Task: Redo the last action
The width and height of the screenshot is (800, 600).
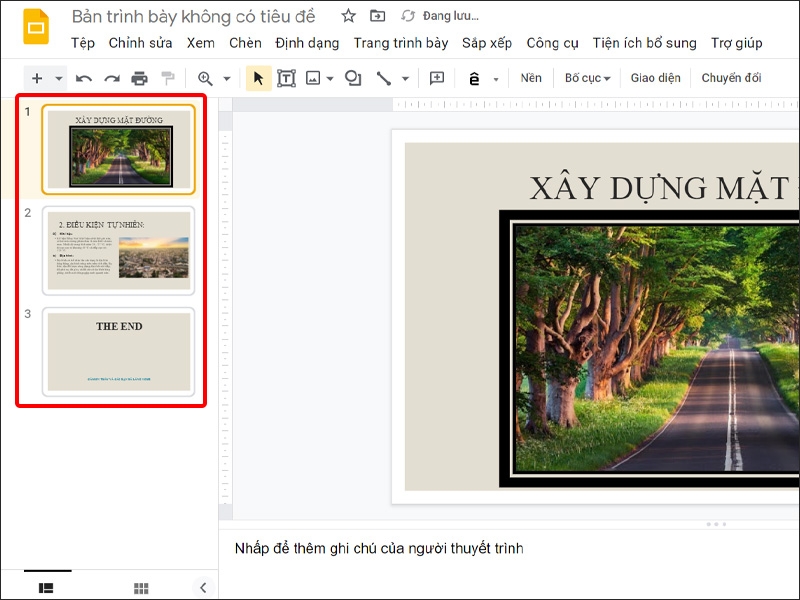Action: 112,78
